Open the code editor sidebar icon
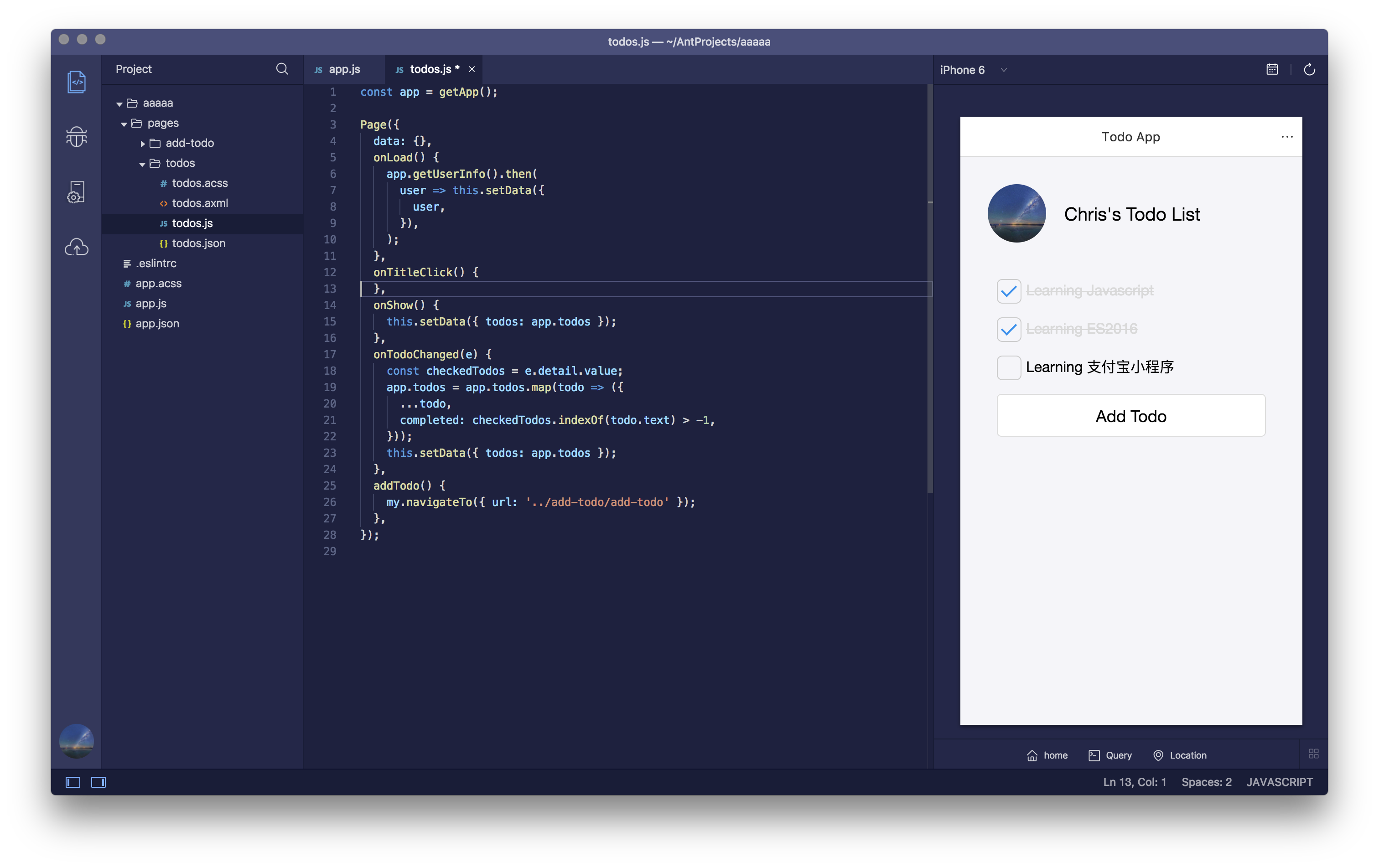 coord(76,82)
